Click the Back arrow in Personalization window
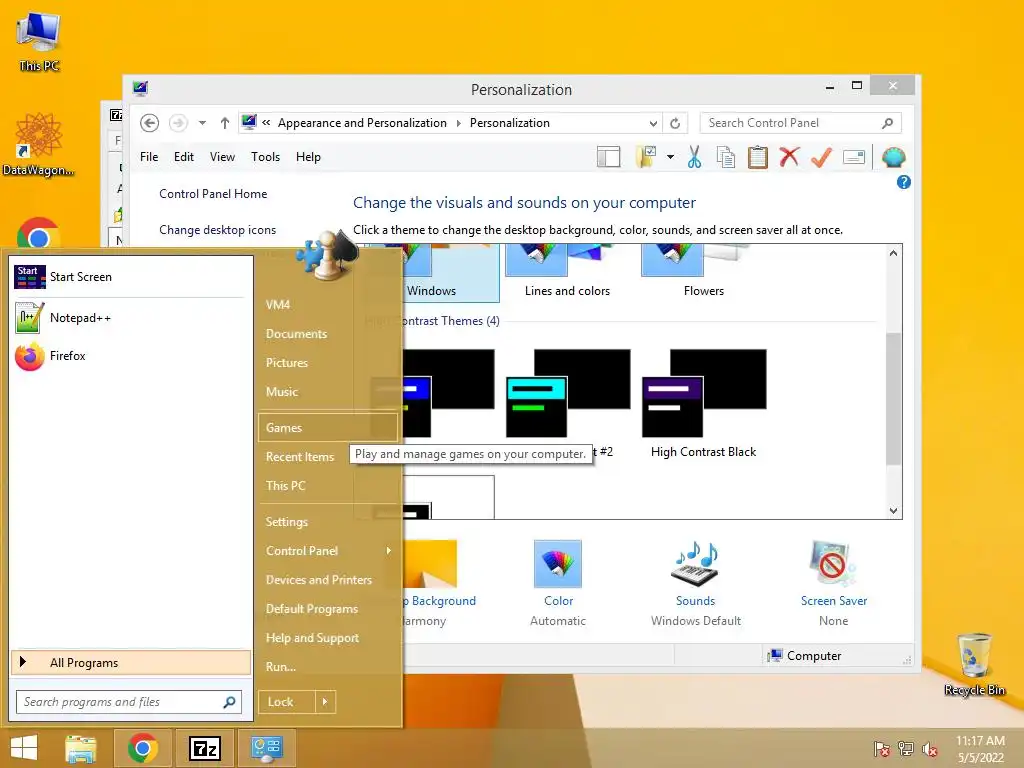This screenshot has width=1024, height=768. [150, 123]
